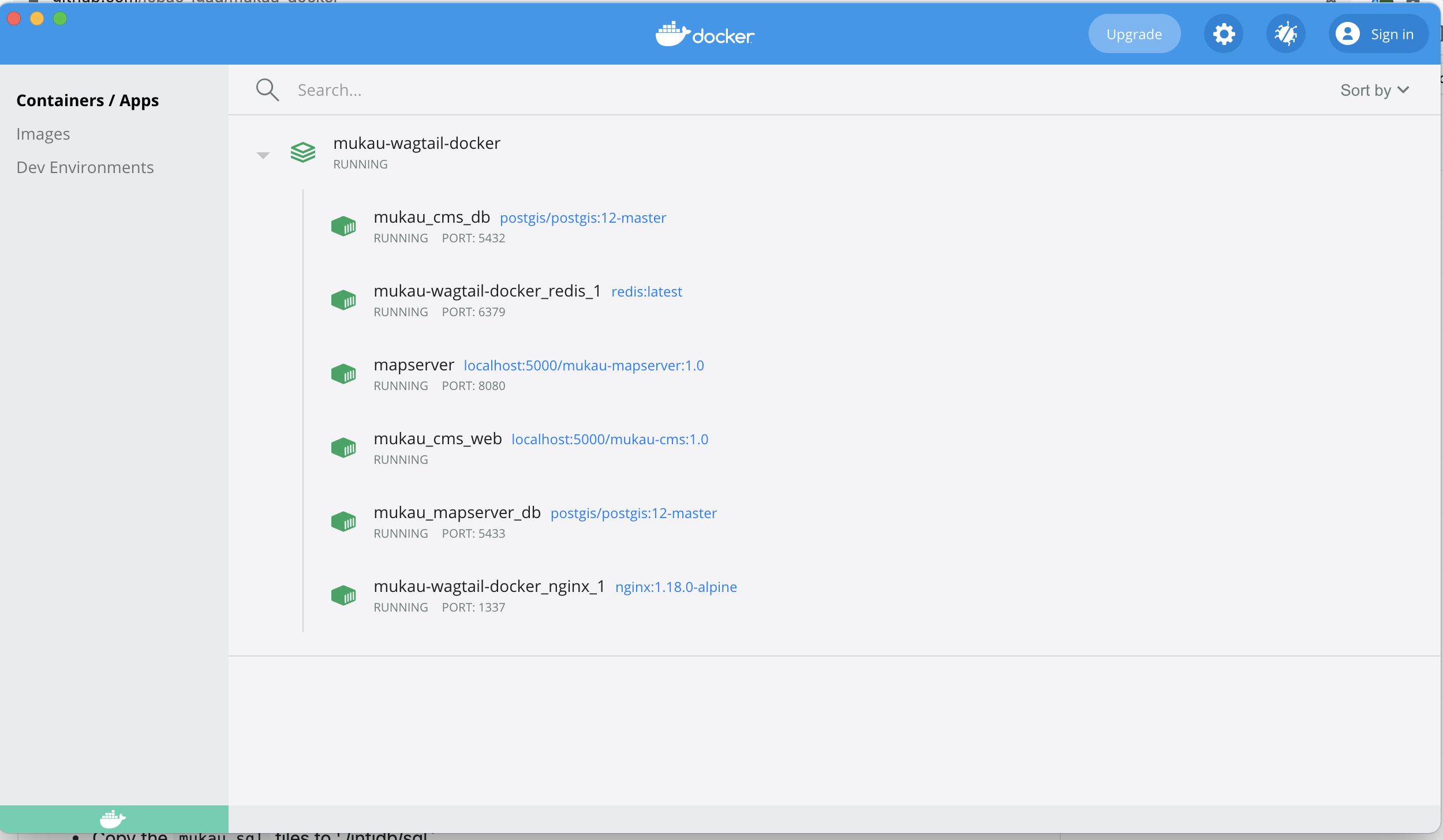1443x840 pixels.
Task: Open the troubleshoot bug icon
Action: pos(1286,34)
